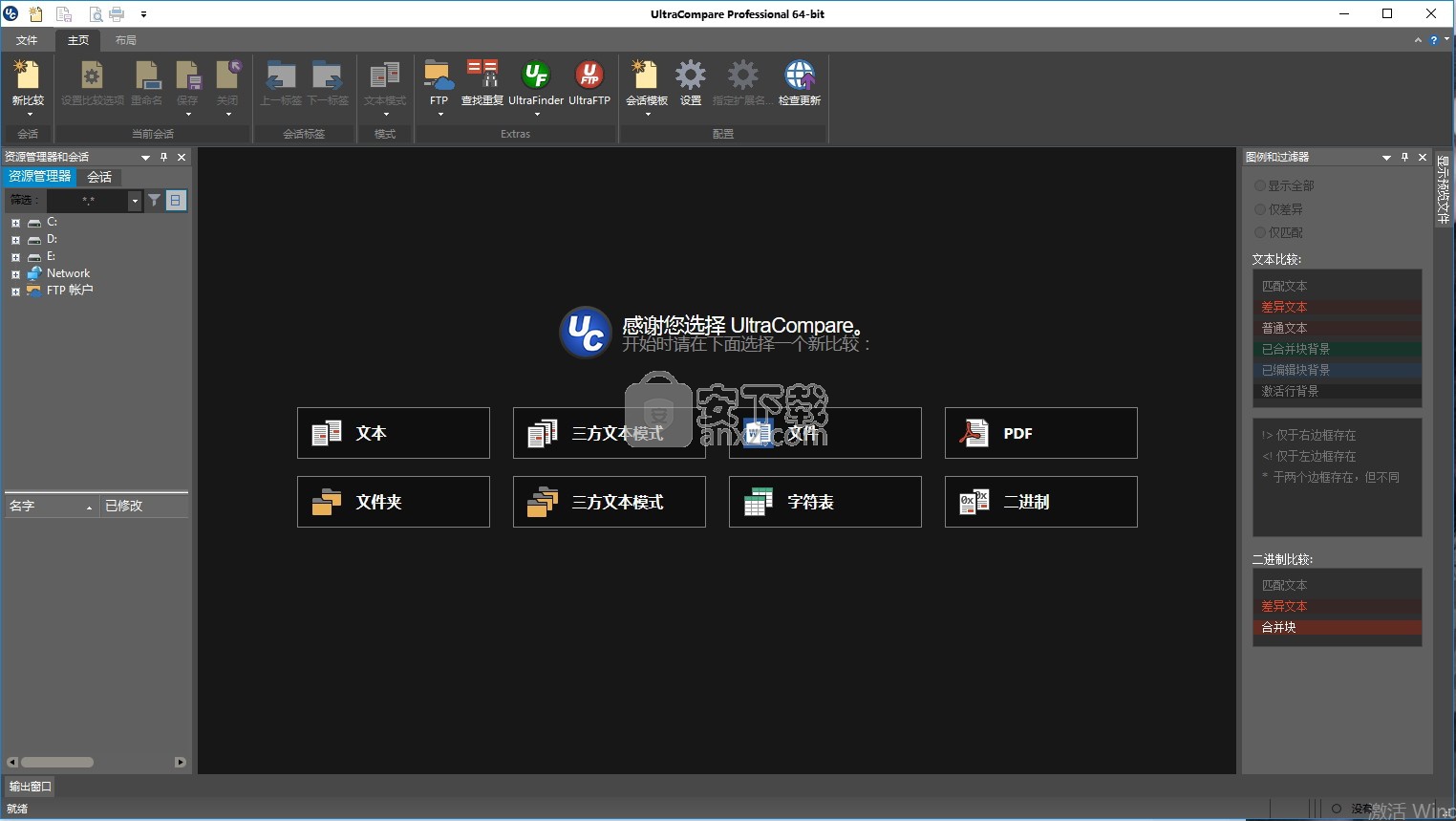Open 会话模板 session templates

[647, 82]
